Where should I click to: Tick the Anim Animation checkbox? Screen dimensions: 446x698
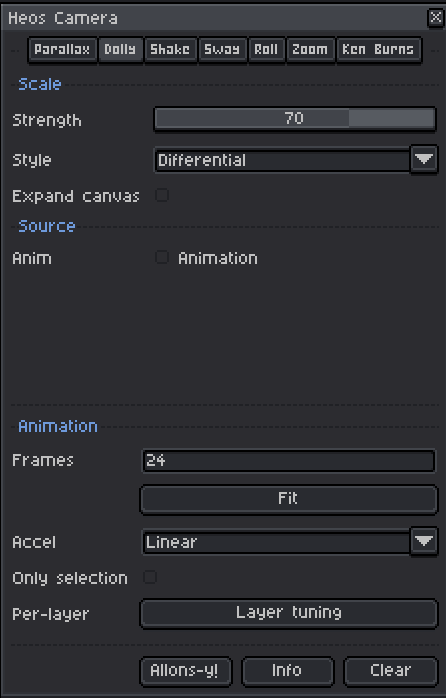162,257
